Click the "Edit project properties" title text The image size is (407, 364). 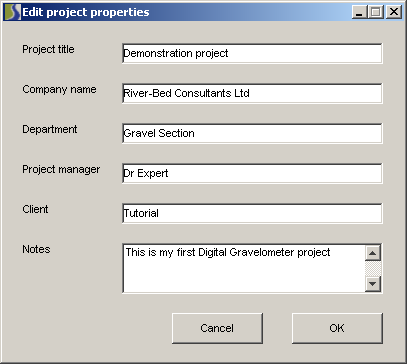pyautogui.click(x=86, y=12)
